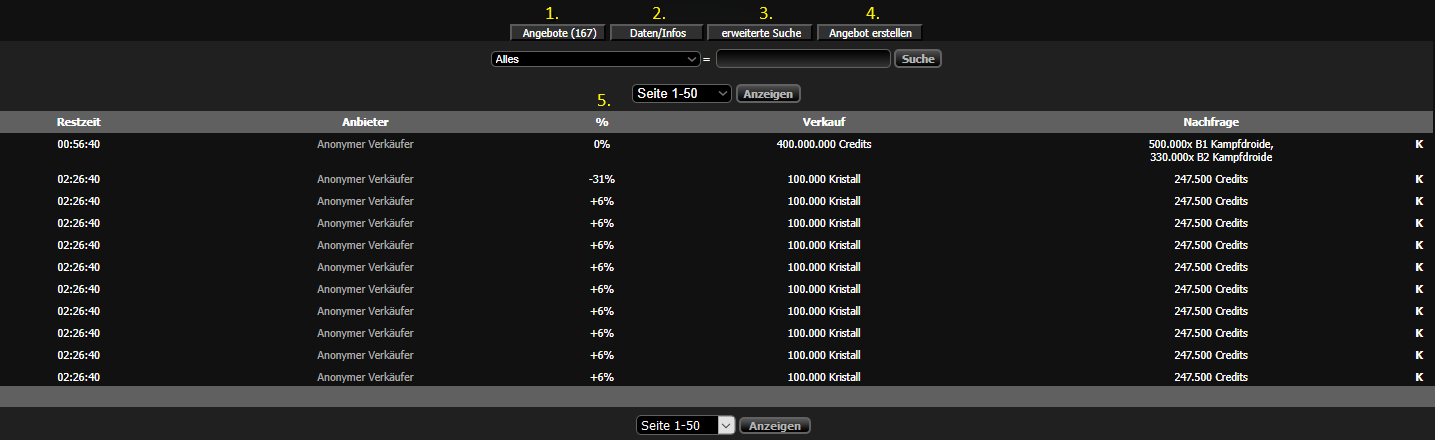
Task: Open the top Seite 1-50 dropdown
Action: (683, 93)
